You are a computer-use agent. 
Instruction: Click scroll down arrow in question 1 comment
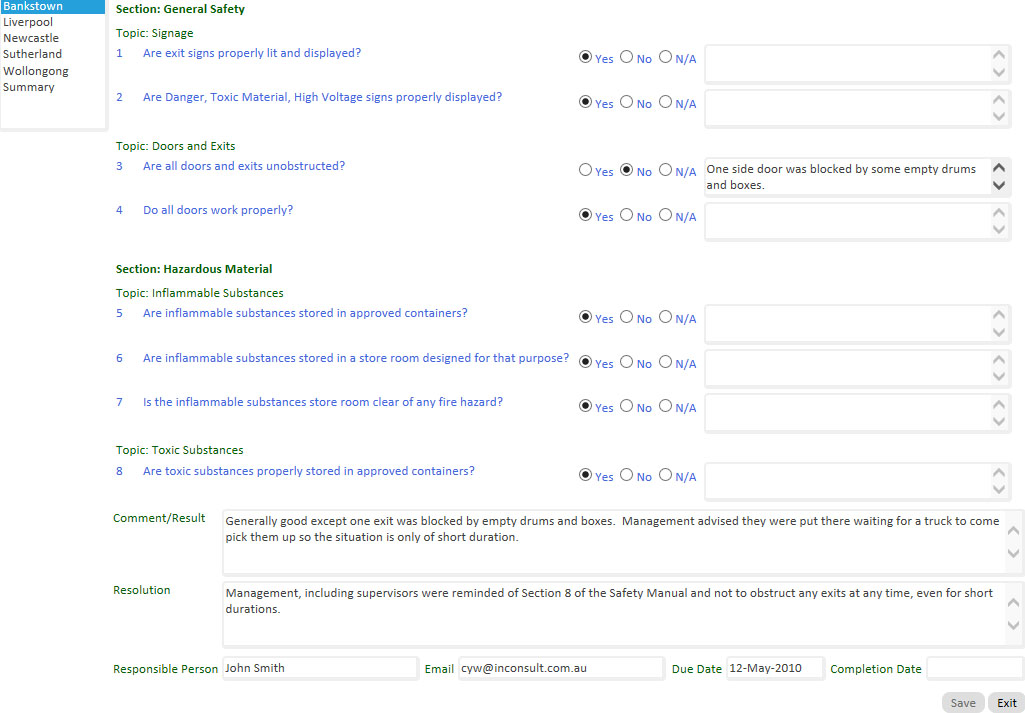(999, 73)
